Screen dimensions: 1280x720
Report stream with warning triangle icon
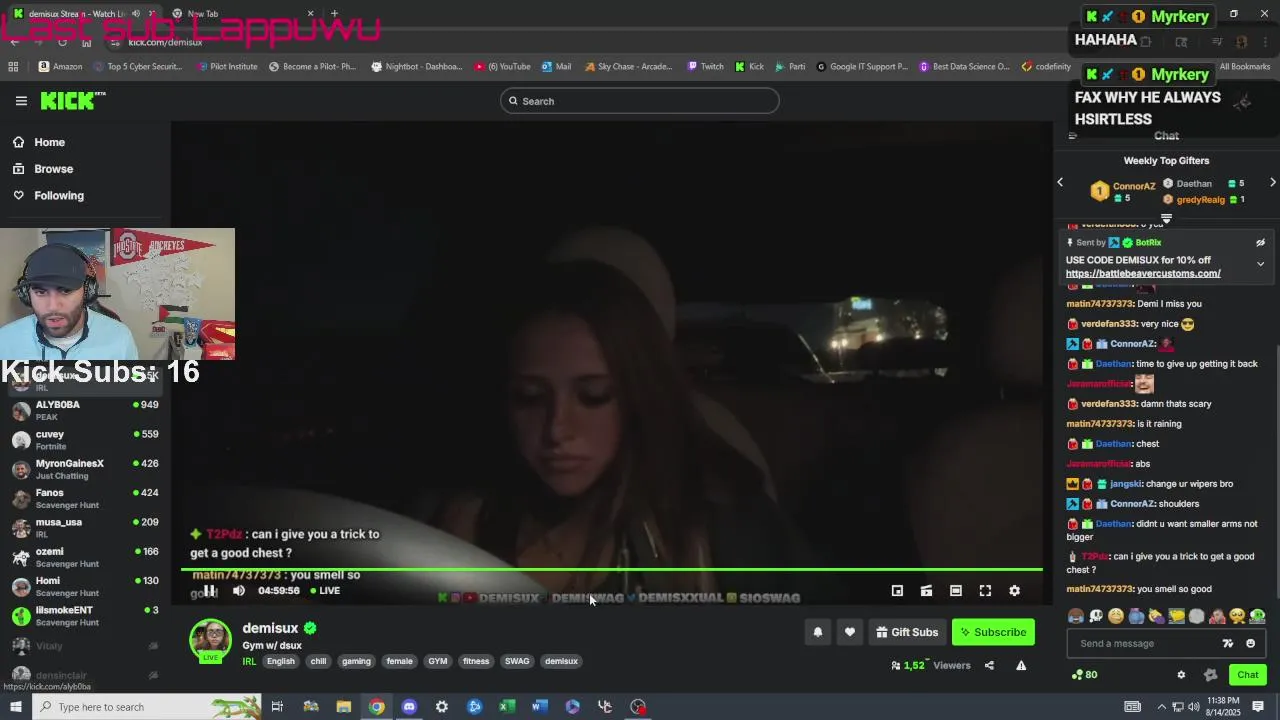click(1021, 665)
